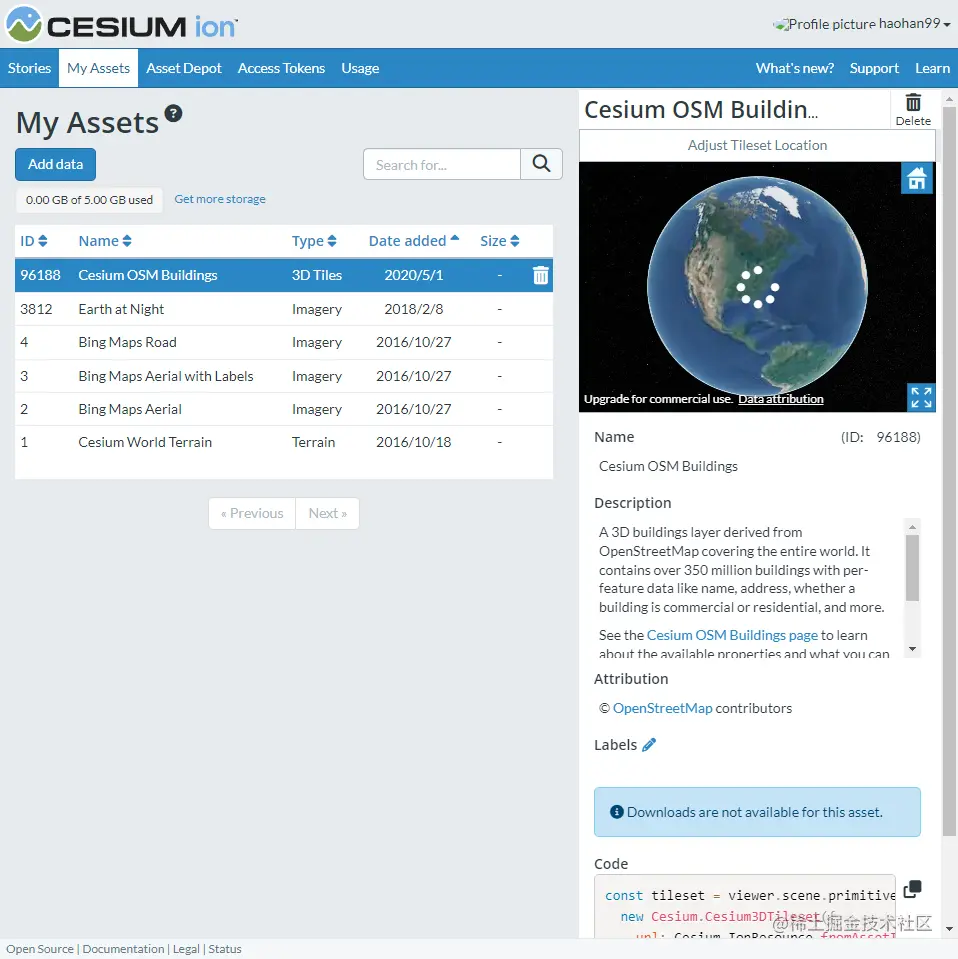Select the Cesium OSM Buildings row
958x959 pixels.
coord(284,275)
